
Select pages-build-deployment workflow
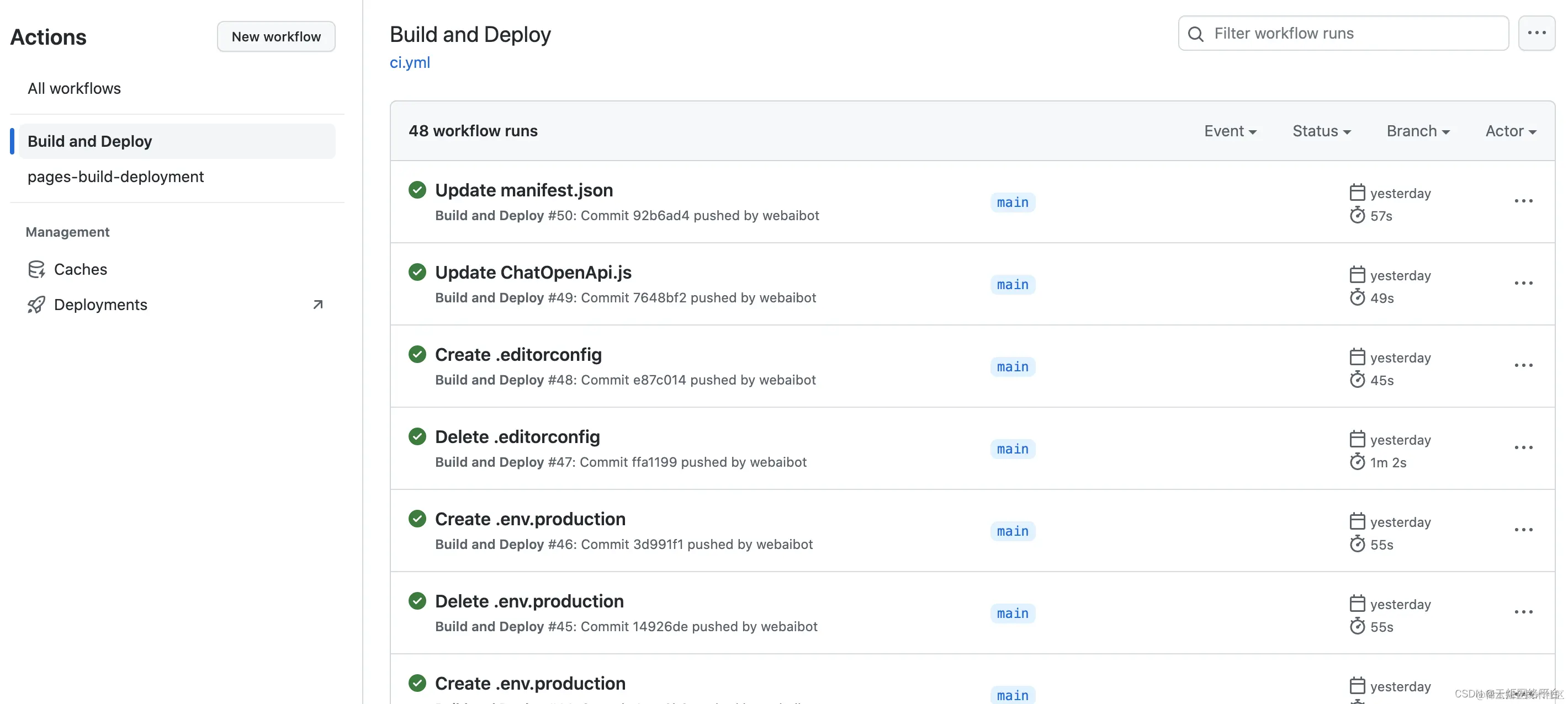coord(115,177)
